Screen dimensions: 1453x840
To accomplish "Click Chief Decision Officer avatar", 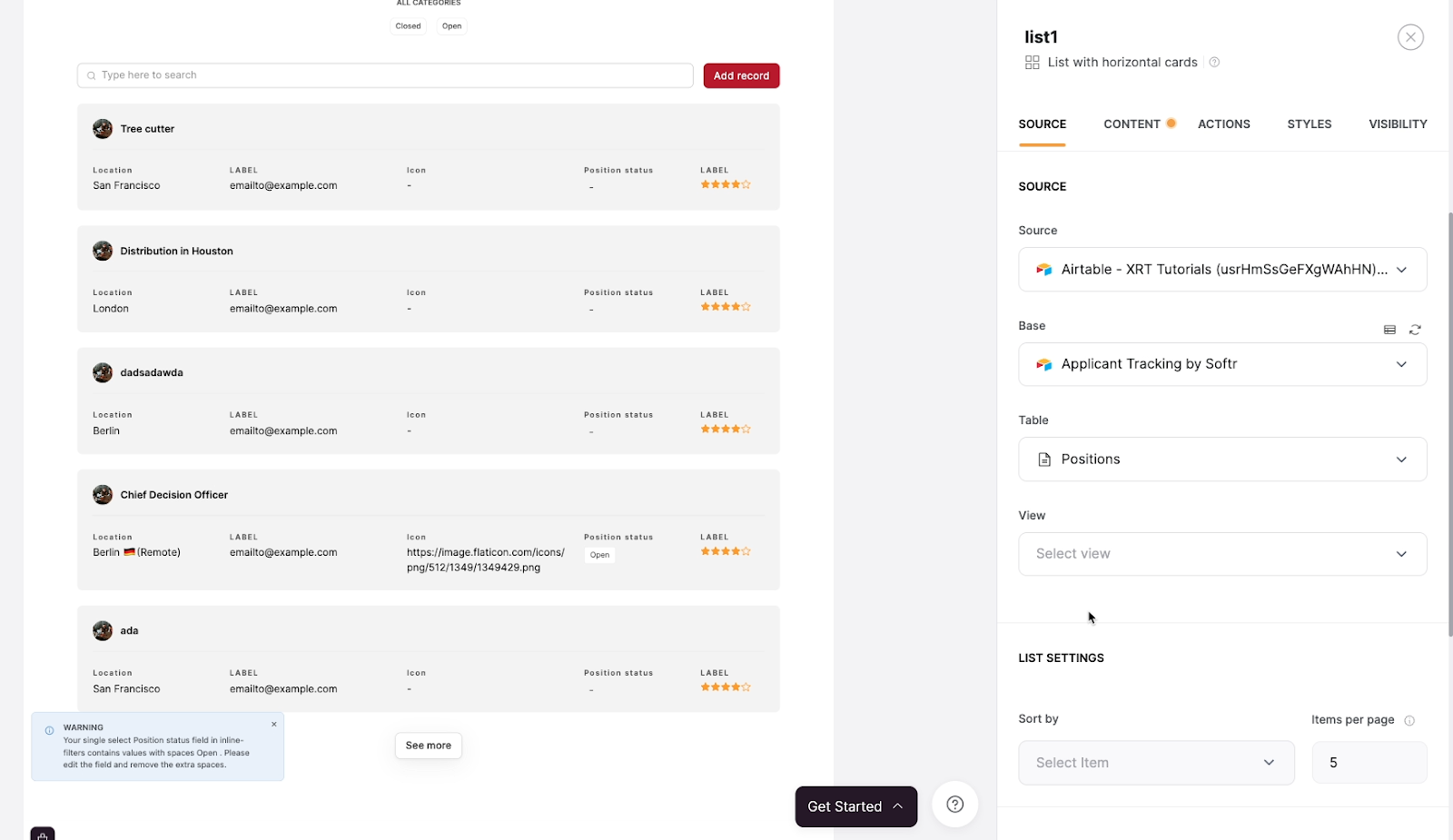I will pos(103,495).
